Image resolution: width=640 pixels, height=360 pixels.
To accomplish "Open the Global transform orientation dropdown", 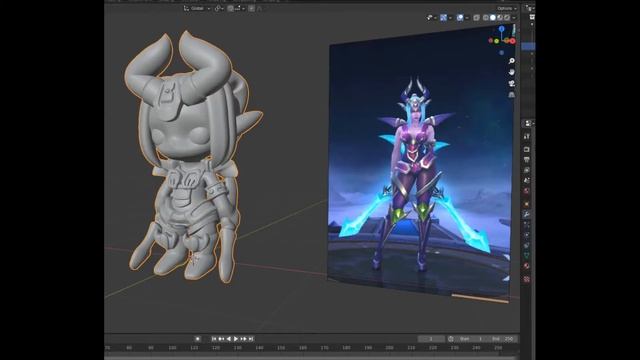I will point(197,8).
